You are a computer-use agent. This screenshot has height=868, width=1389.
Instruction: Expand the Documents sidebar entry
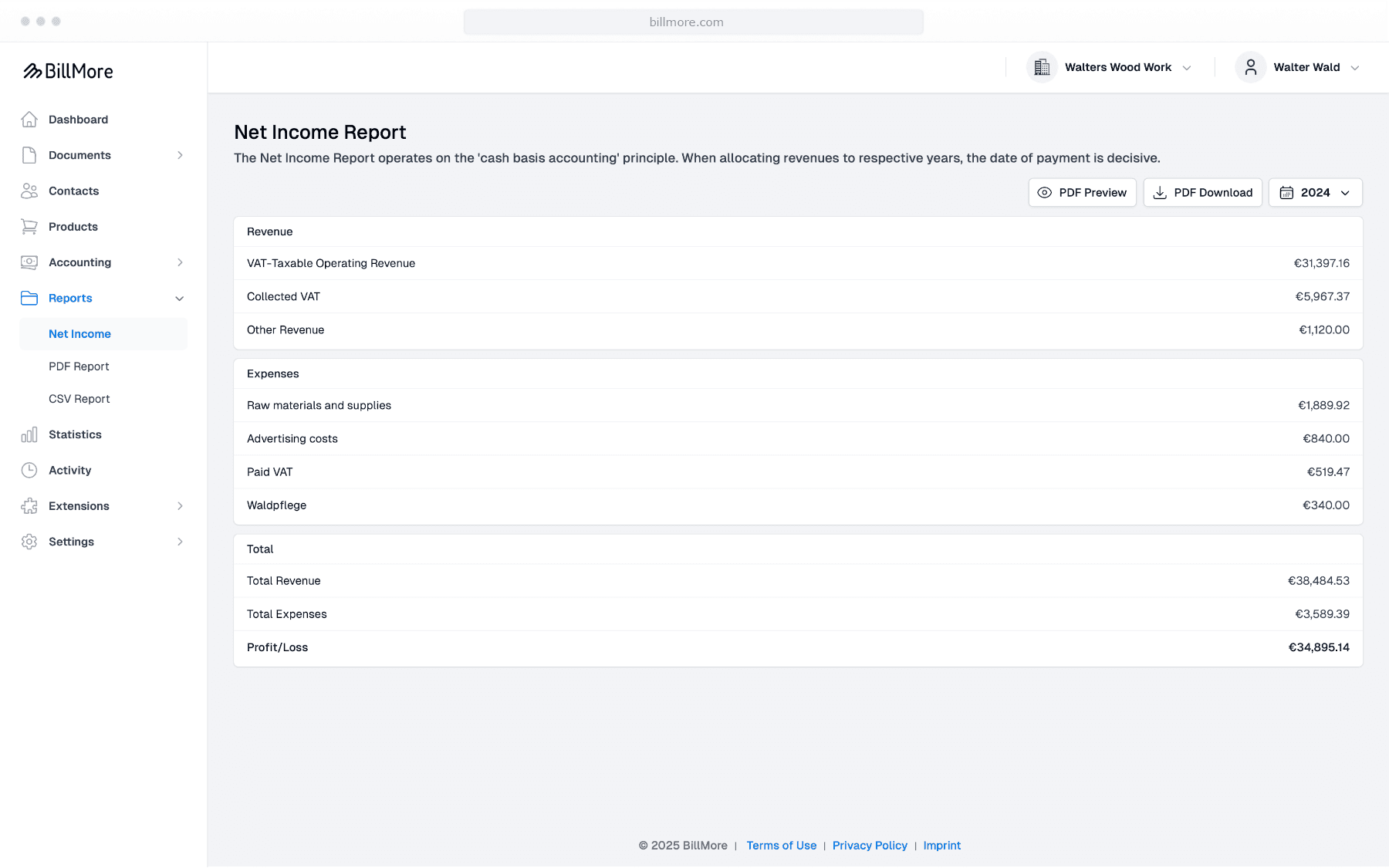coord(180,155)
